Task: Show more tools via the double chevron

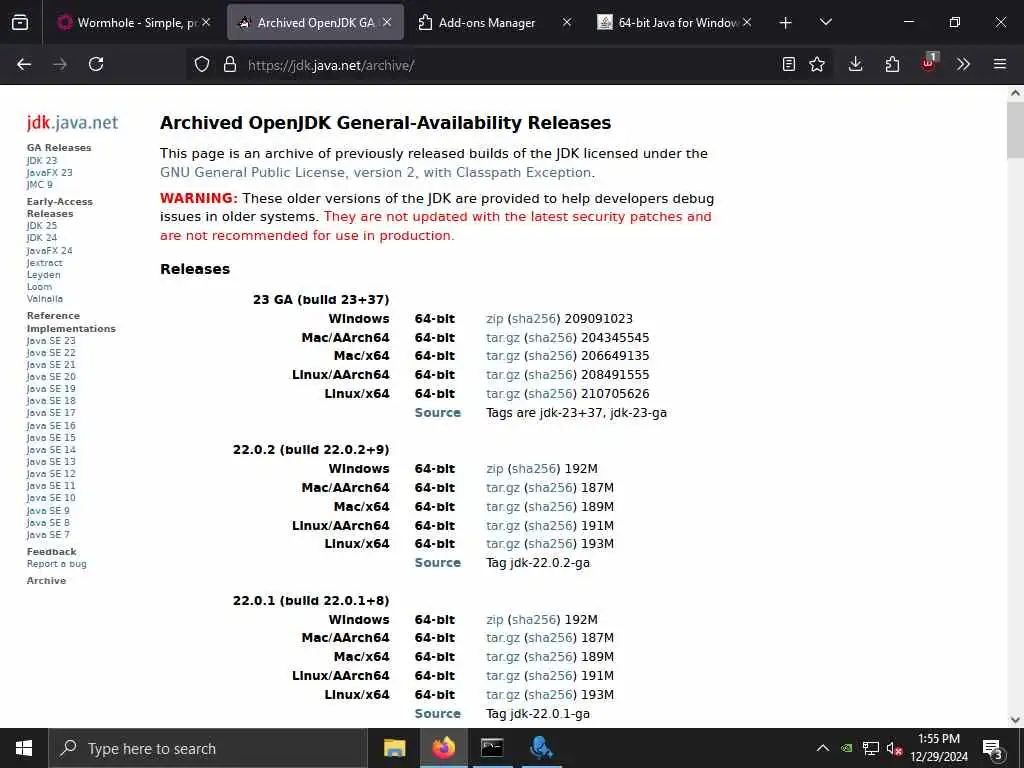Action: [963, 64]
